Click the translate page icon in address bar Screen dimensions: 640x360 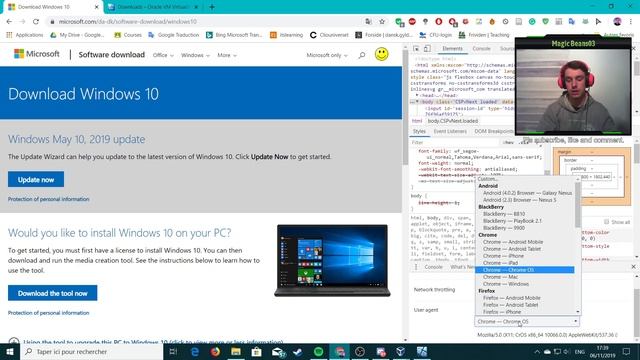[369, 22]
